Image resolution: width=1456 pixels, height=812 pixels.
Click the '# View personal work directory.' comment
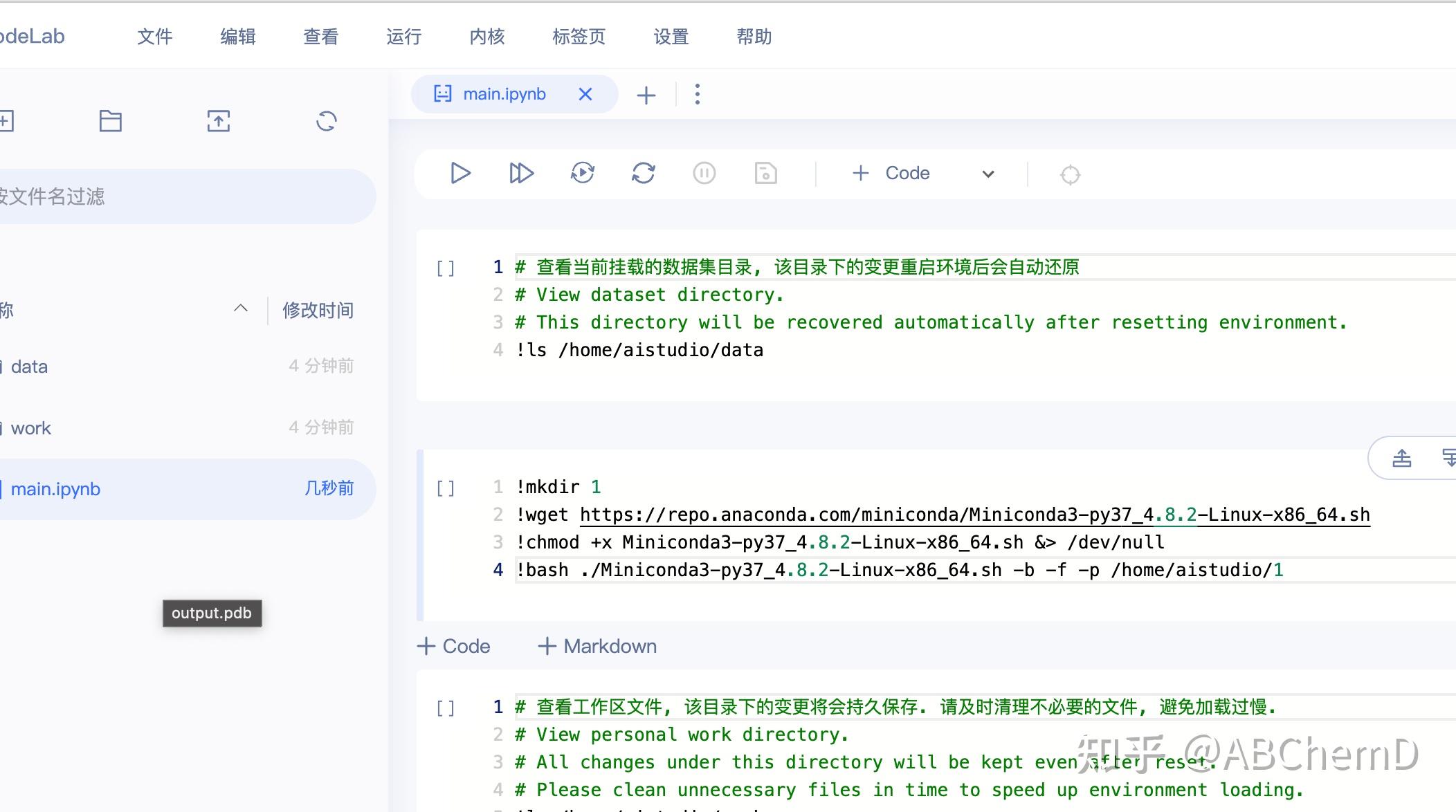click(682, 735)
